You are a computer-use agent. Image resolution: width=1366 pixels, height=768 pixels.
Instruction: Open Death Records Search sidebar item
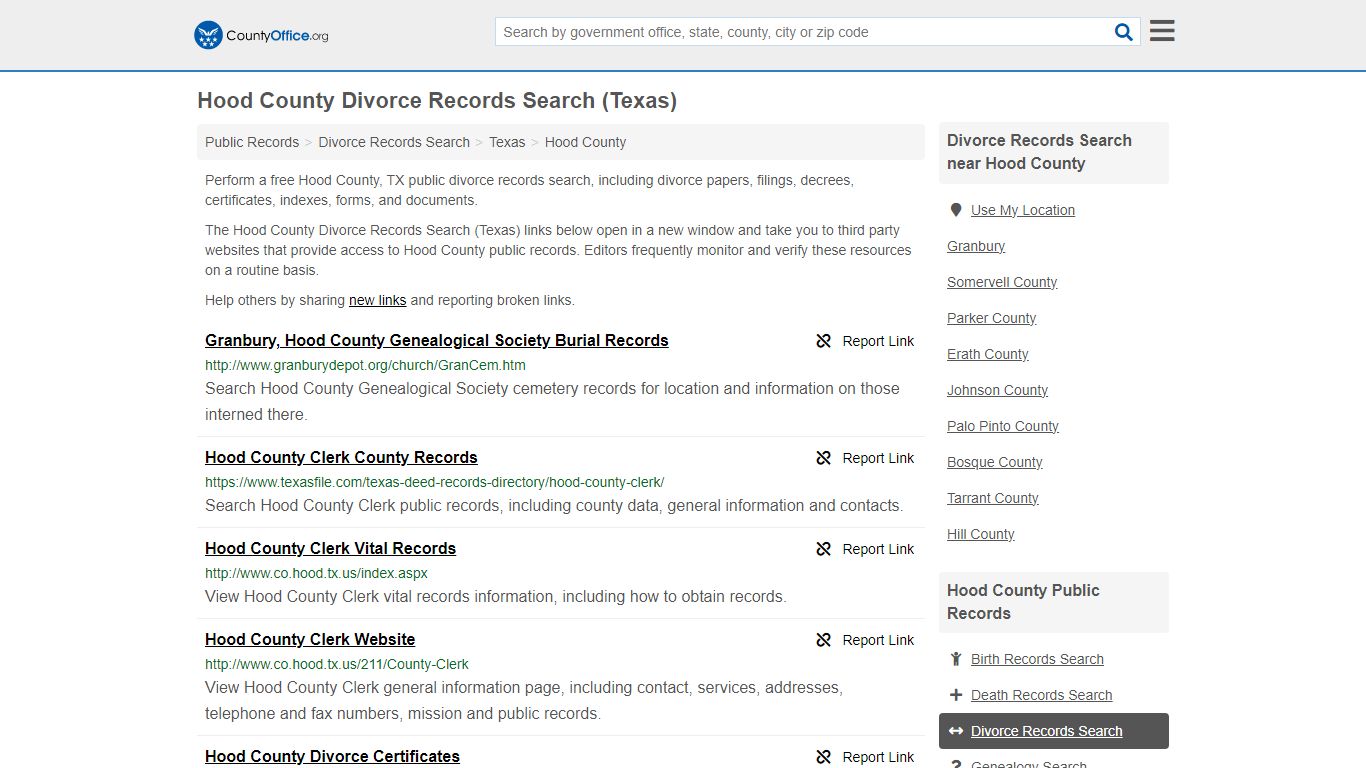(1041, 695)
